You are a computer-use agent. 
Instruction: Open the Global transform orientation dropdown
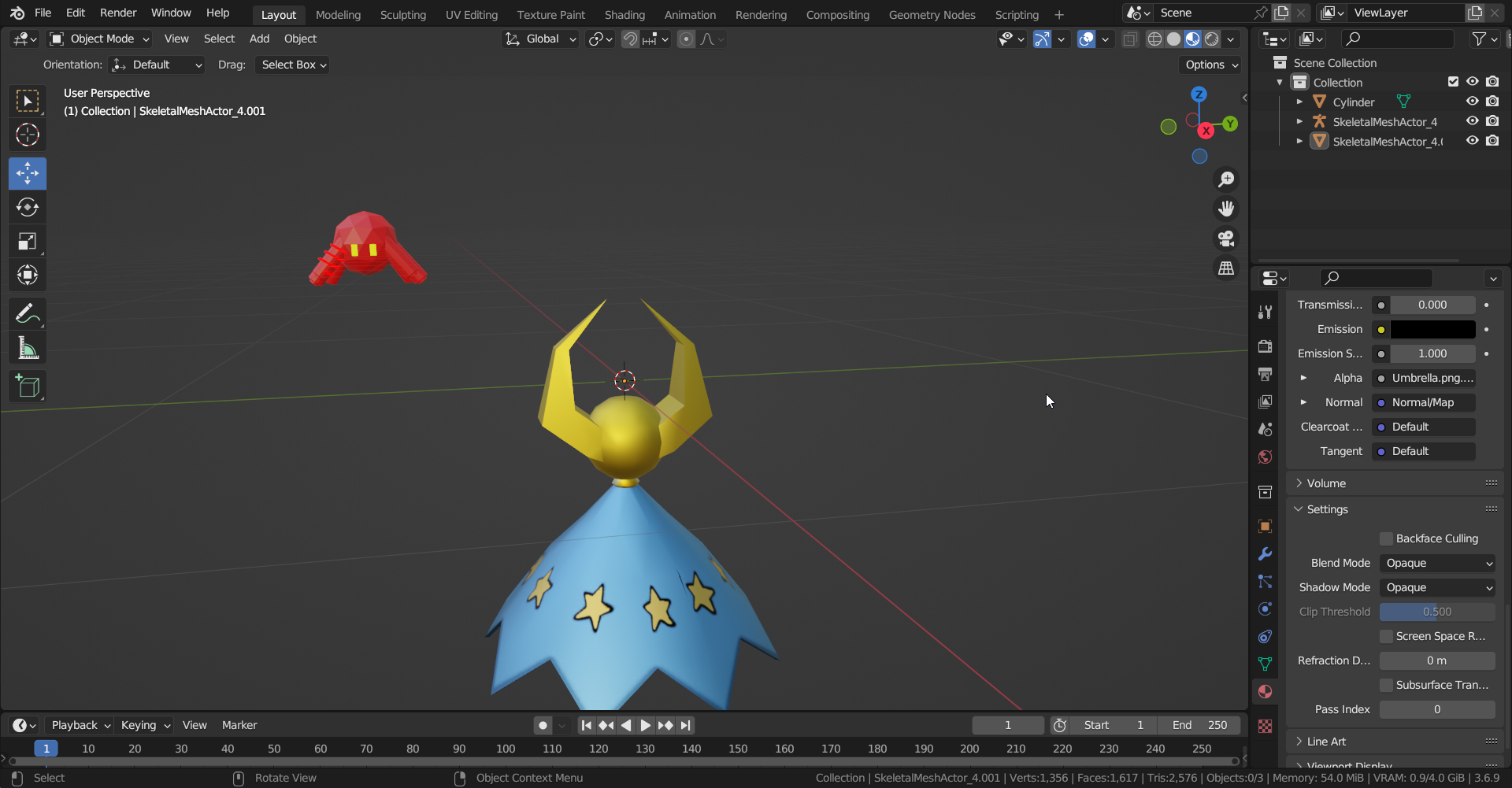[540, 39]
